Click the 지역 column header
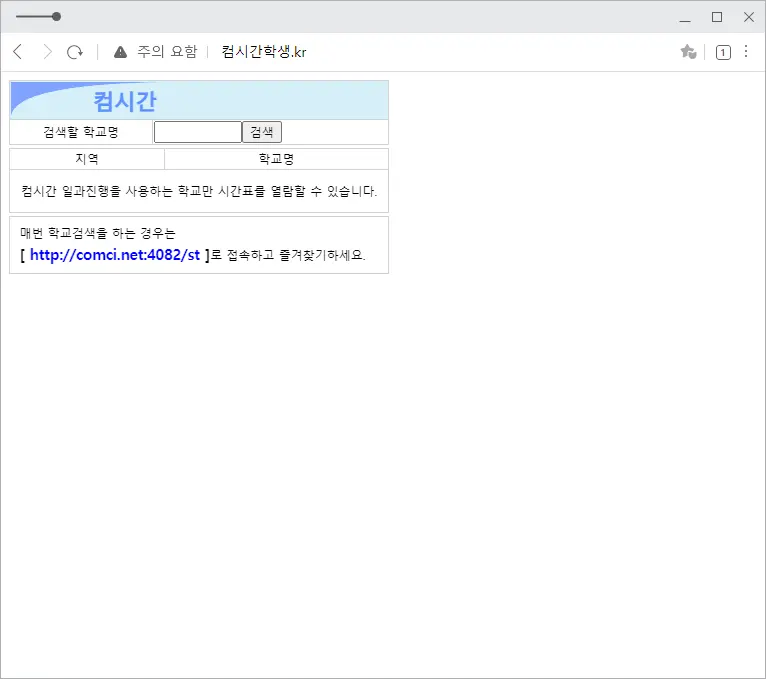 pyautogui.click(x=87, y=159)
